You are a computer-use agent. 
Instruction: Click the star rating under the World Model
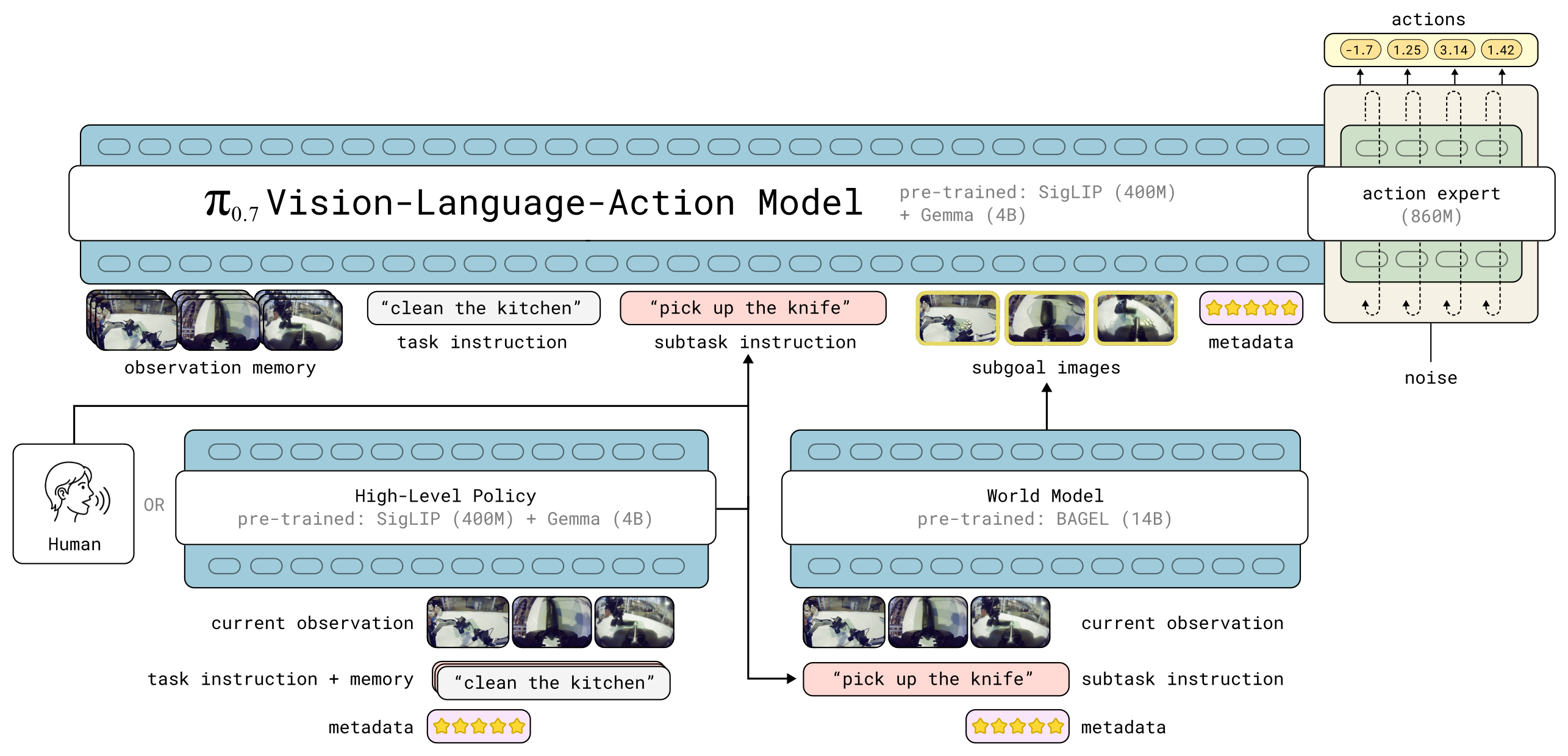[x=1017, y=726]
